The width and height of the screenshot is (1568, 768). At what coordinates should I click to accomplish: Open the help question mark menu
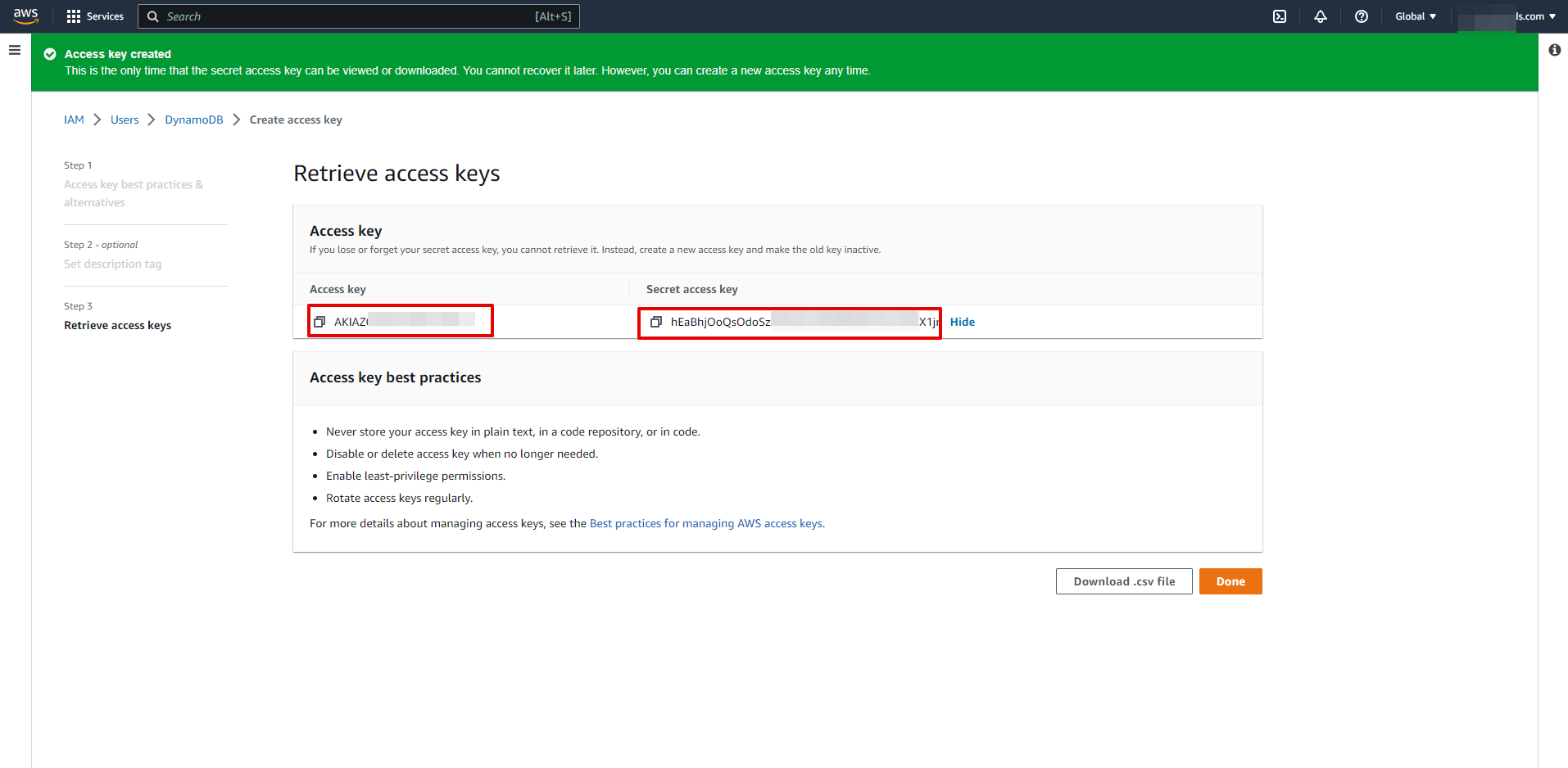1362,16
